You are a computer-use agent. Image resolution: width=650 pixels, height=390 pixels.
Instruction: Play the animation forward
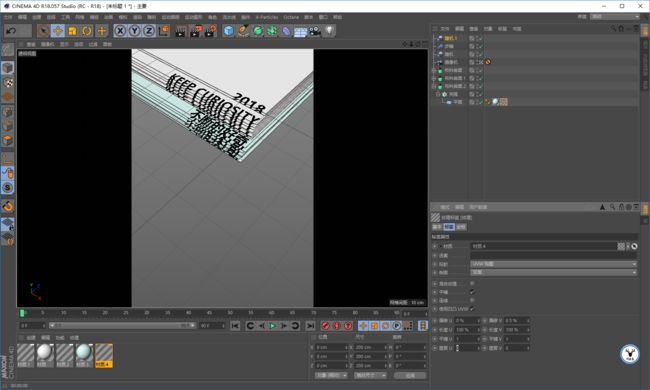(x=272, y=326)
